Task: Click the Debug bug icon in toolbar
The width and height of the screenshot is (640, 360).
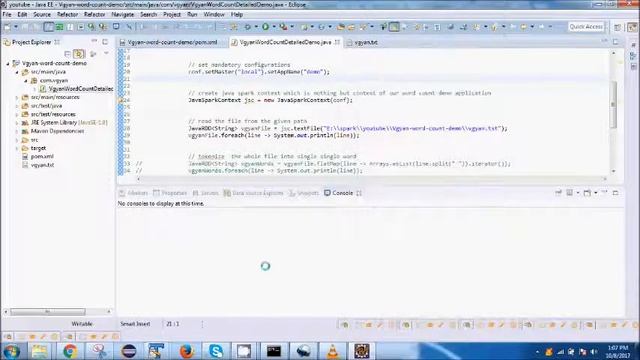Action: 247,27
